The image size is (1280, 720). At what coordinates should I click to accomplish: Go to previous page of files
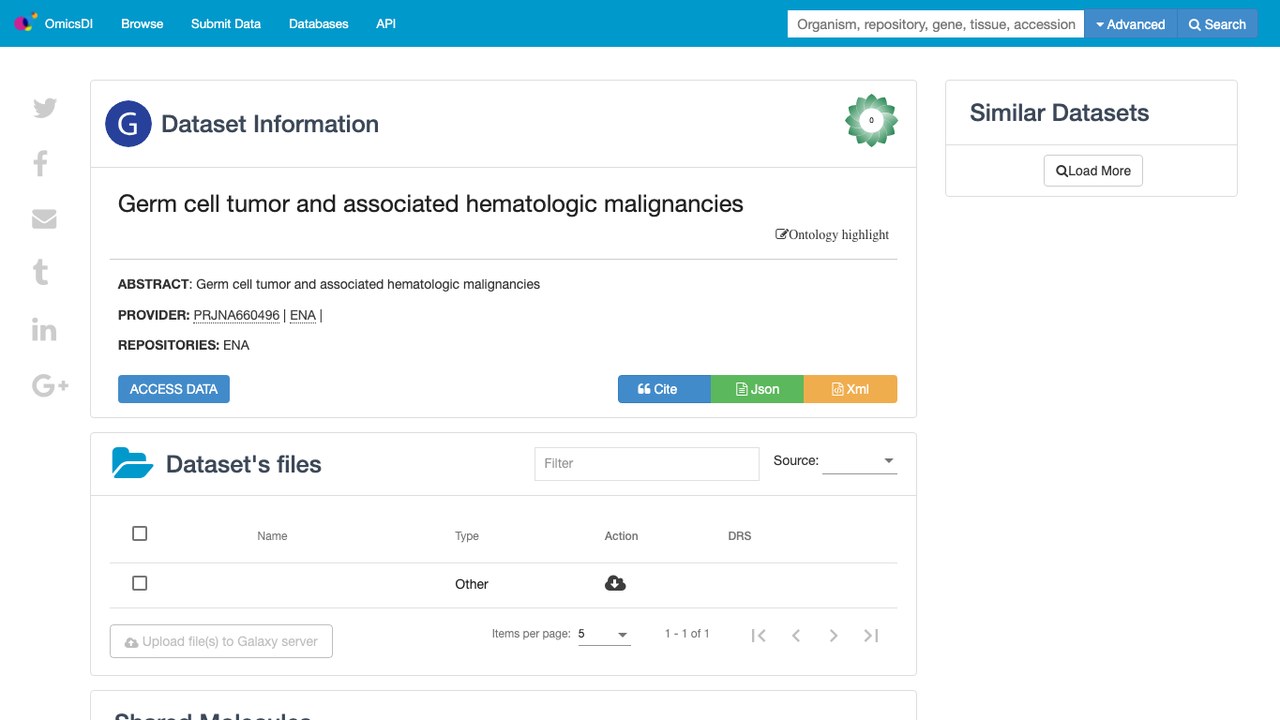coord(796,635)
